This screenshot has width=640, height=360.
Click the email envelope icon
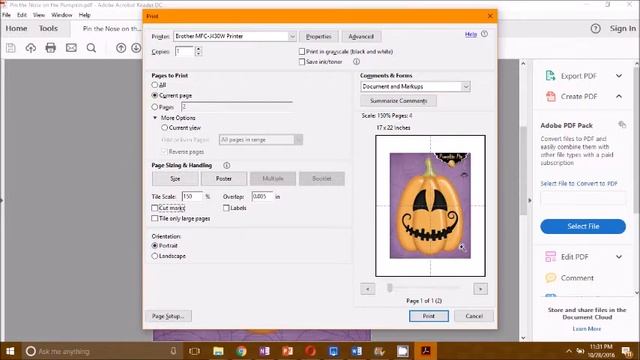[x=71, y=48]
